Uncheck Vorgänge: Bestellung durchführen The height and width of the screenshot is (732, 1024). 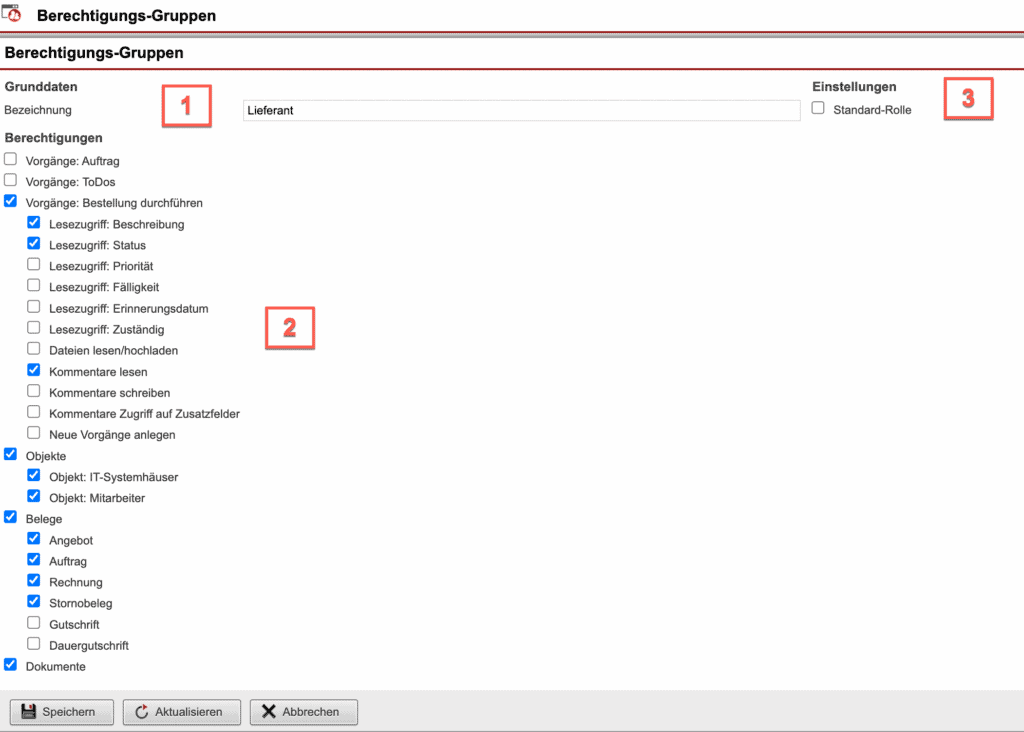coord(10,202)
